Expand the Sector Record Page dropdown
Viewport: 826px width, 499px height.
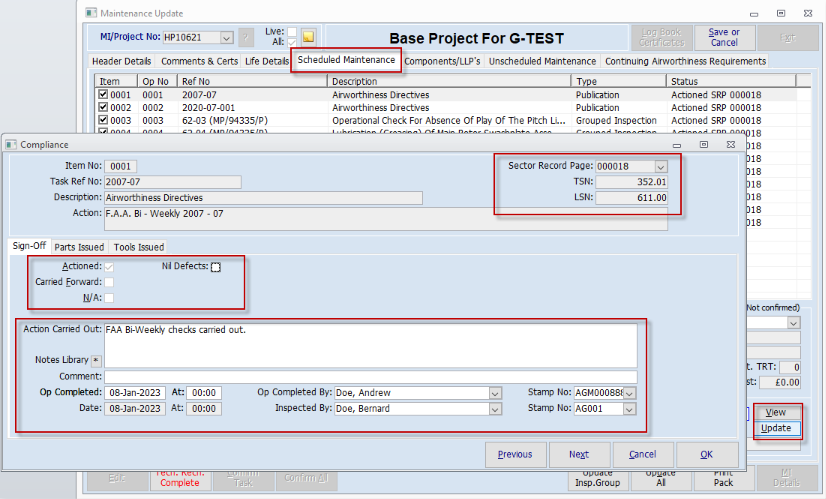(x=660, y=166)
